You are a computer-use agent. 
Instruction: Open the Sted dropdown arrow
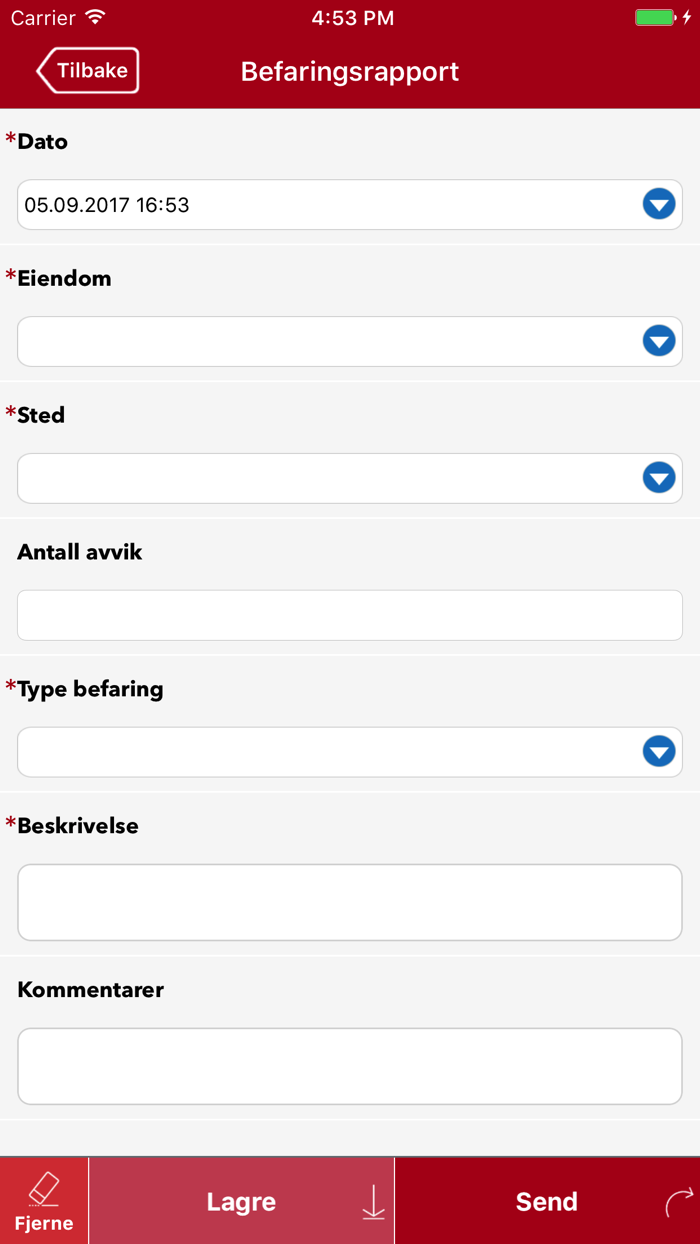[659, 478]
